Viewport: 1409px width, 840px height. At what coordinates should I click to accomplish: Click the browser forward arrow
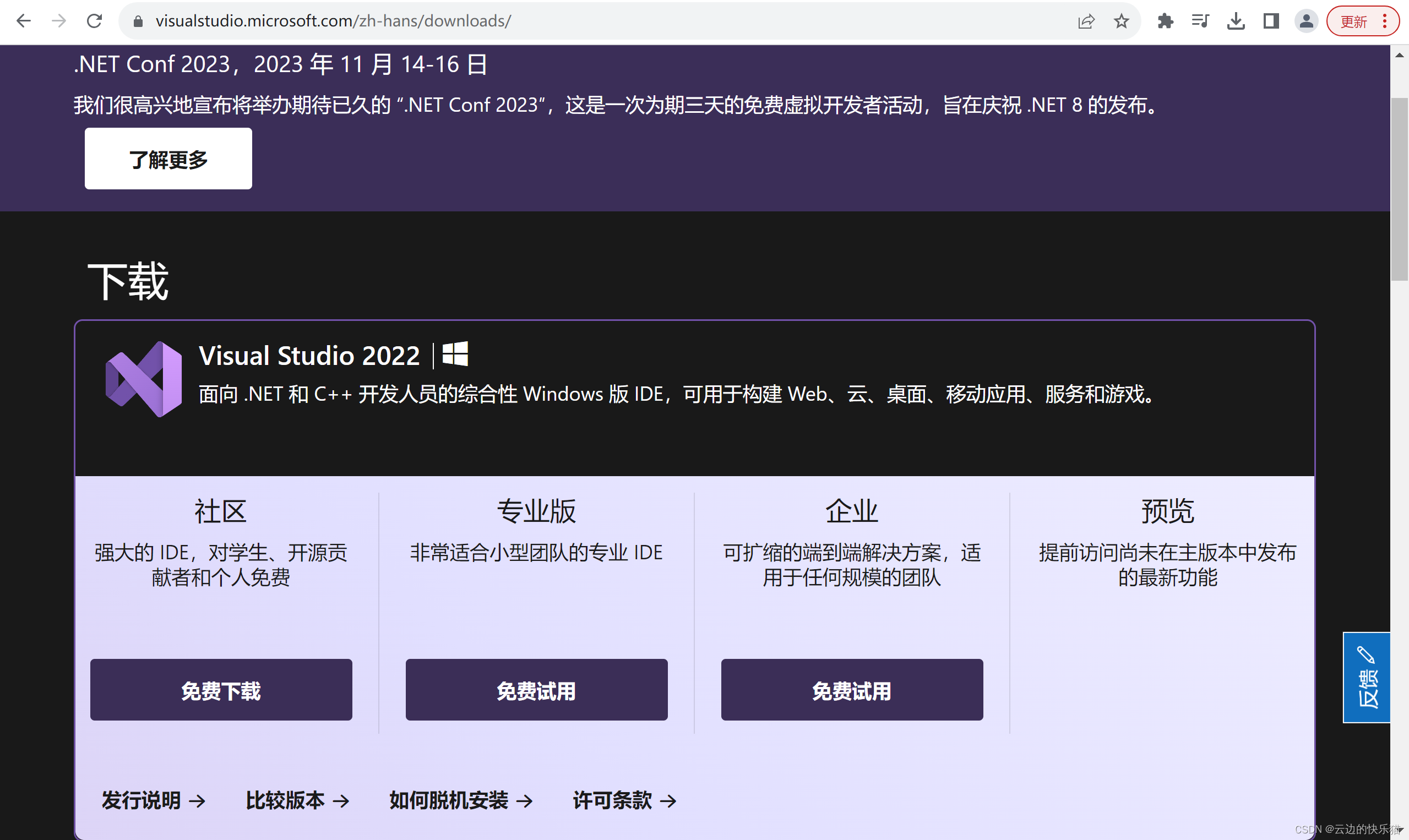59,21
